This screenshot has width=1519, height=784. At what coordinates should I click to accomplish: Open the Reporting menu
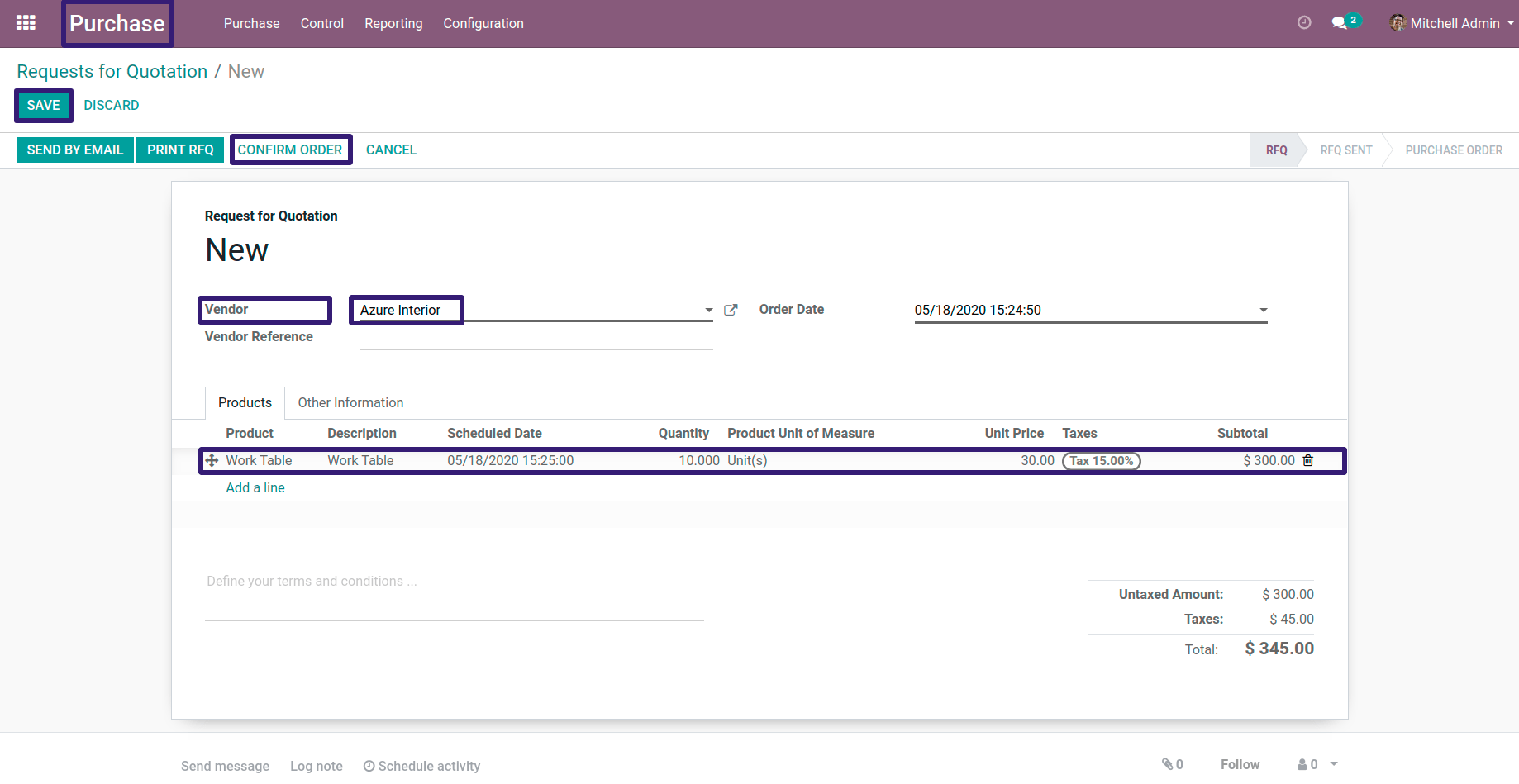(393, 23)
